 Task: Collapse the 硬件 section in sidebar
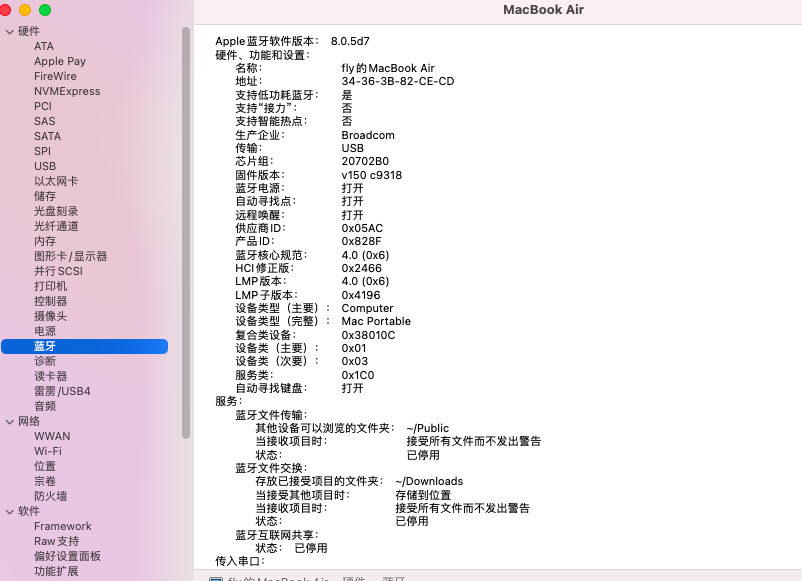[9, 32]
